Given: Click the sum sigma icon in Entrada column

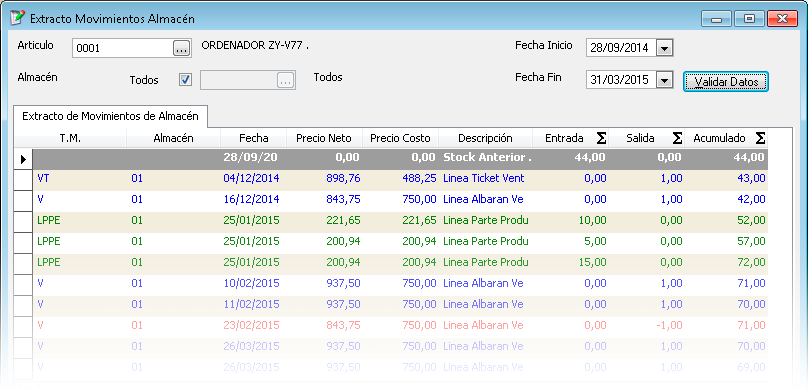Looking at the screenshot, I should click(x=601, y=138).
